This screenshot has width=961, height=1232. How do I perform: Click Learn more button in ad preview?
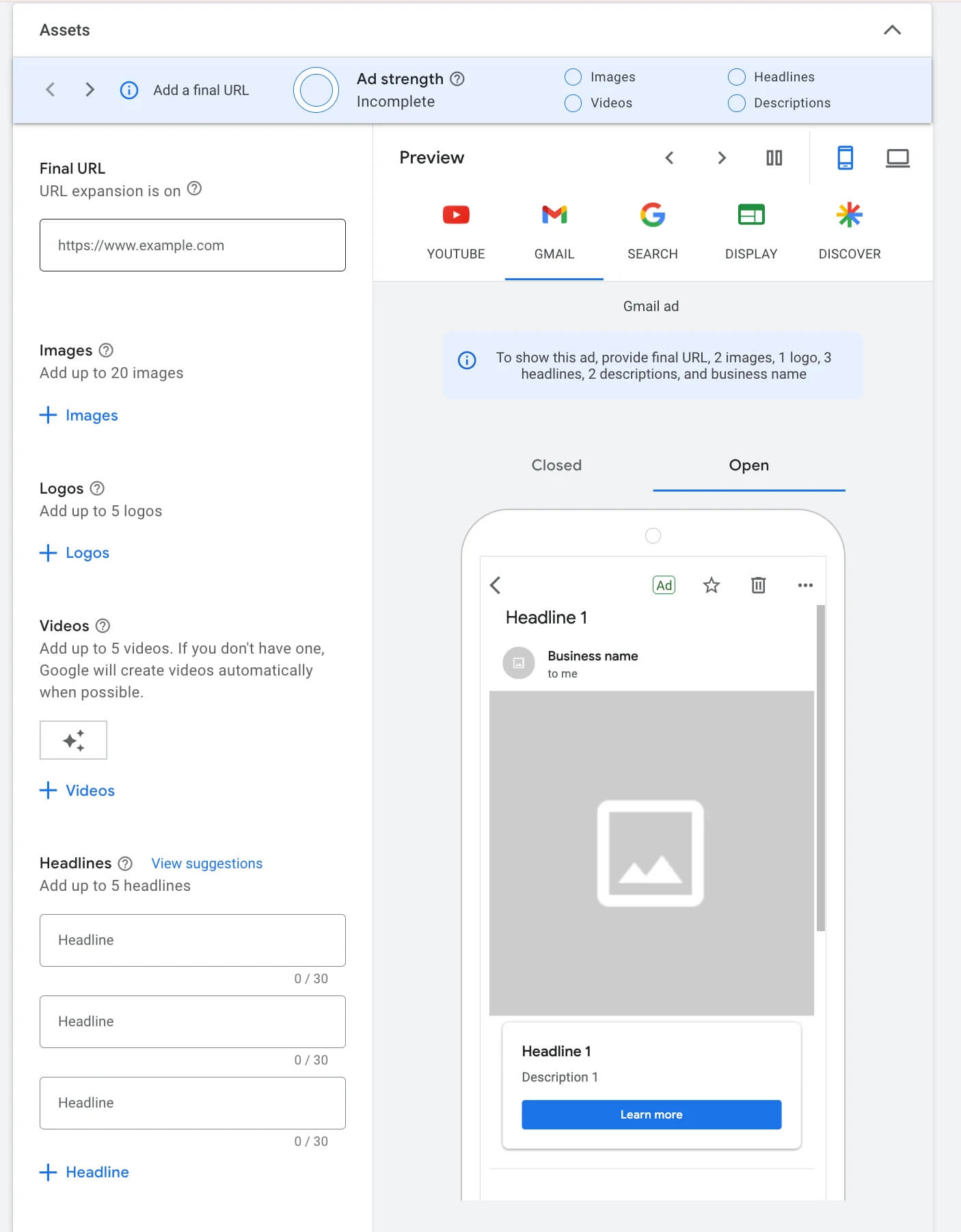(651, 1114)
